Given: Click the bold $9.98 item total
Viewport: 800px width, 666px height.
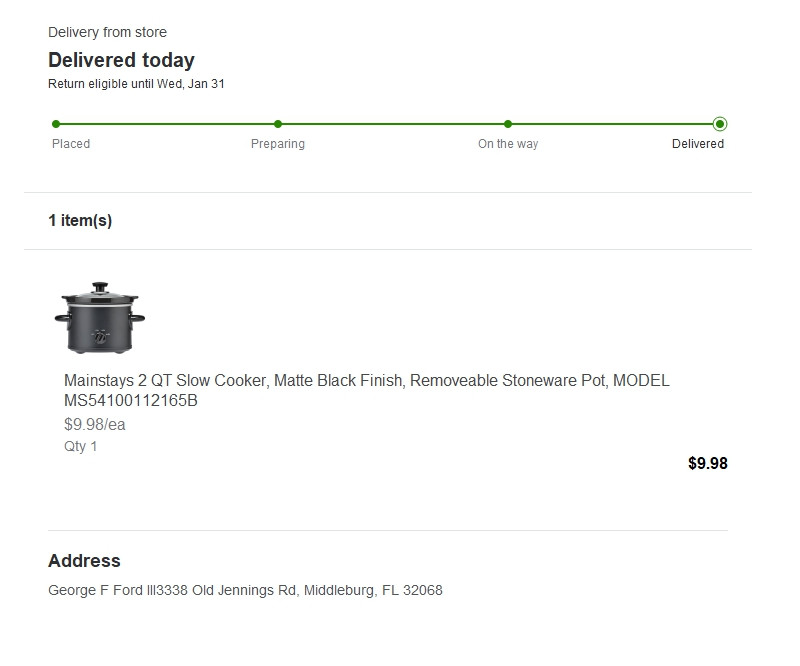Looking at the screenshot, I should pos(708,463).
